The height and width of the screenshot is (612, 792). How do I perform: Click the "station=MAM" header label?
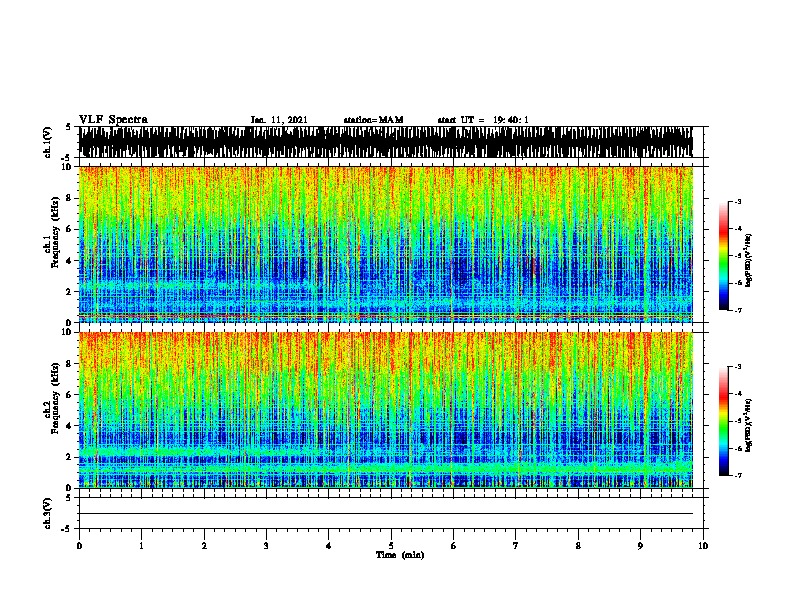tap(373, 120)
